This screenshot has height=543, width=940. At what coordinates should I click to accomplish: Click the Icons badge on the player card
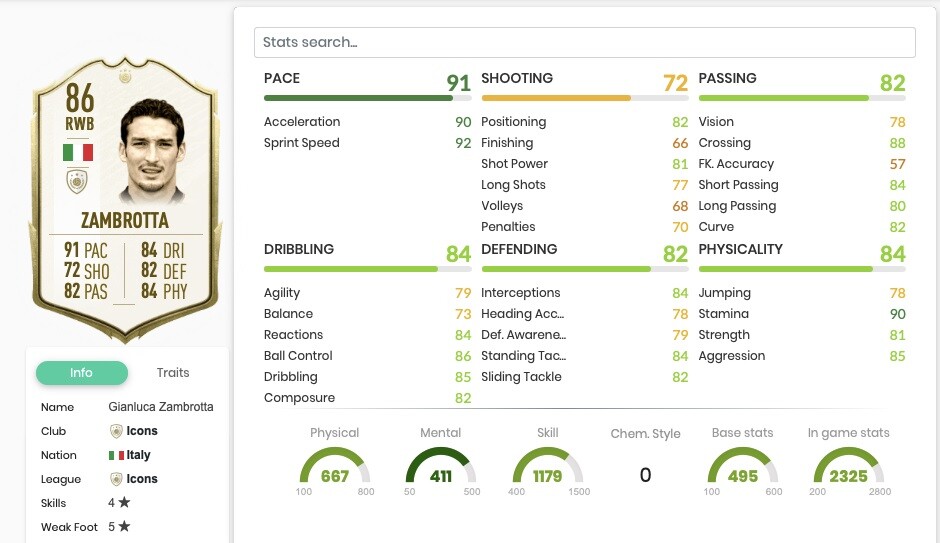(x=77, y=182)
